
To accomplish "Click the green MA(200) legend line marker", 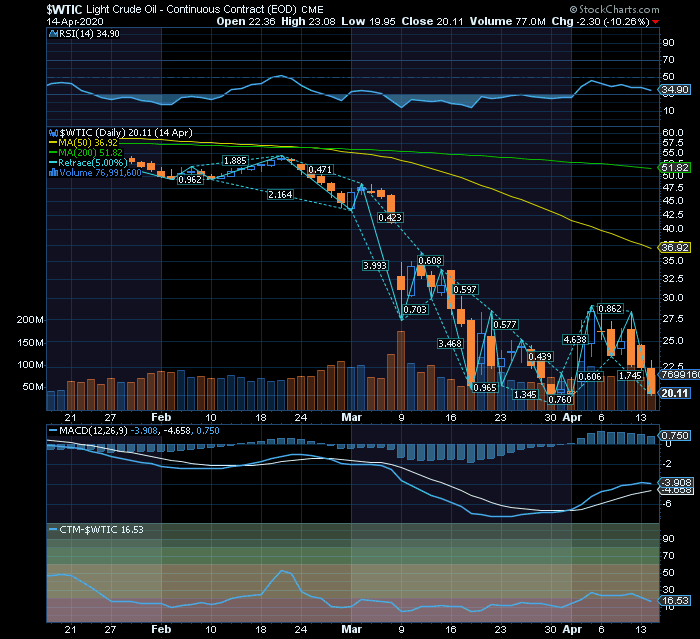I will tap(53, 153).
